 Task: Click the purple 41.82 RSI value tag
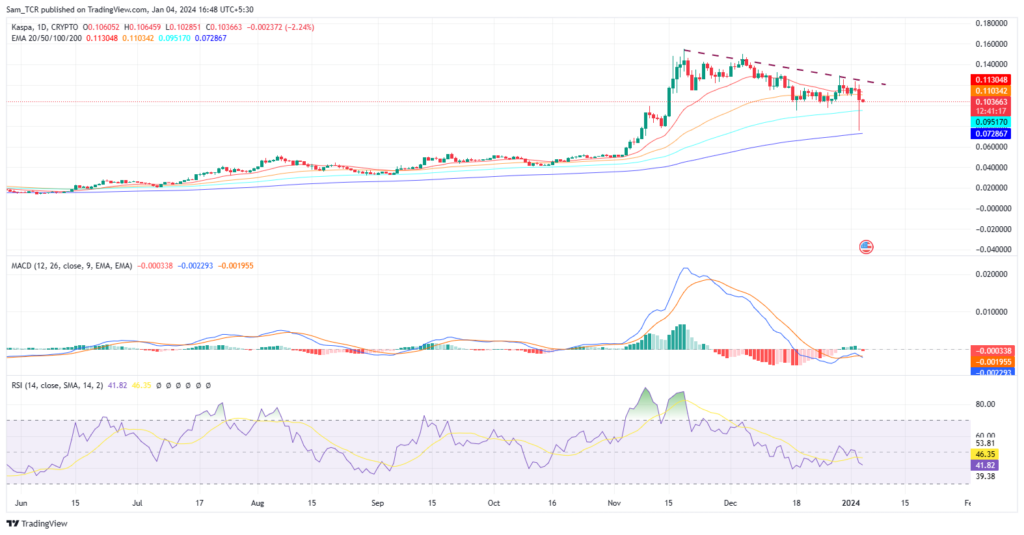pyautogui.click(x=985, y=465)
